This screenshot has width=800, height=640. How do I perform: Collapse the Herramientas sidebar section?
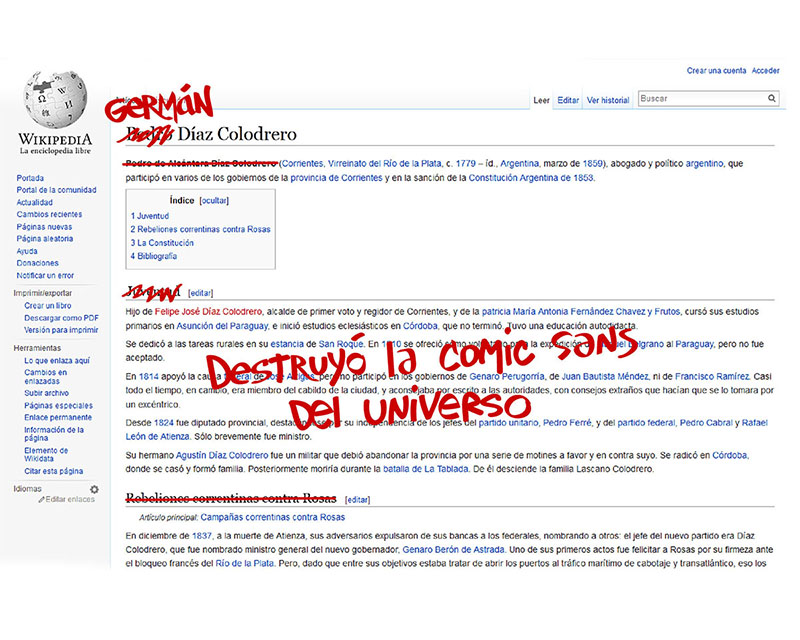[x=37, y=347]
